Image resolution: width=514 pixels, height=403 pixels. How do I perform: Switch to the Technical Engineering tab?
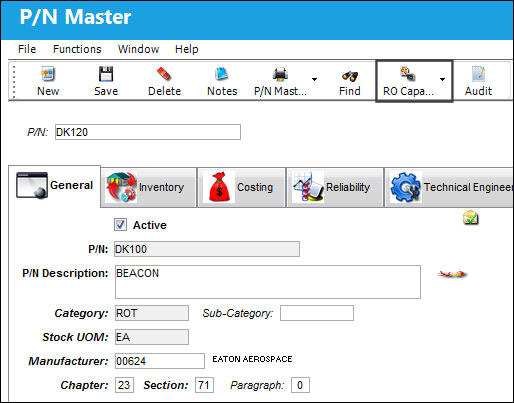pyautogui.click(x=449, y=187)
